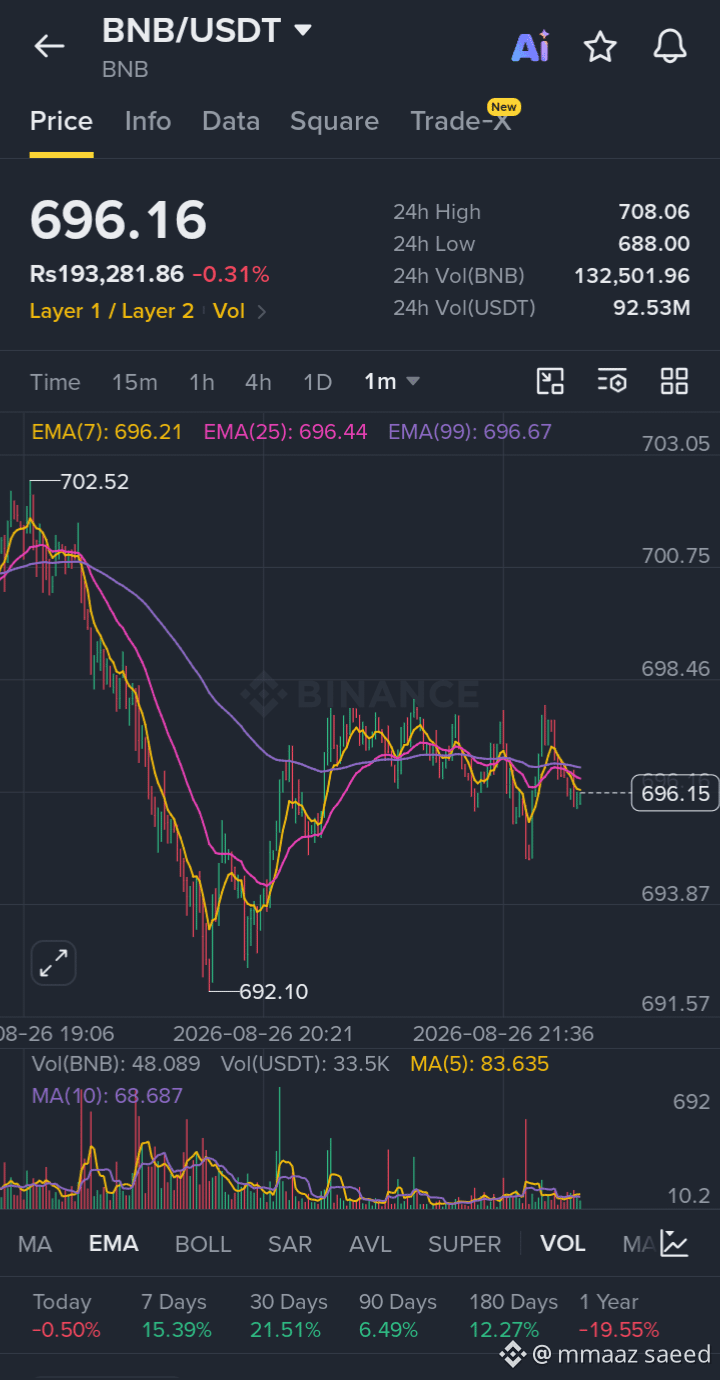The height and width of the screenshot is (1380, 720).
Task: Expand chart to fullscreen
Action: [53, 964]
